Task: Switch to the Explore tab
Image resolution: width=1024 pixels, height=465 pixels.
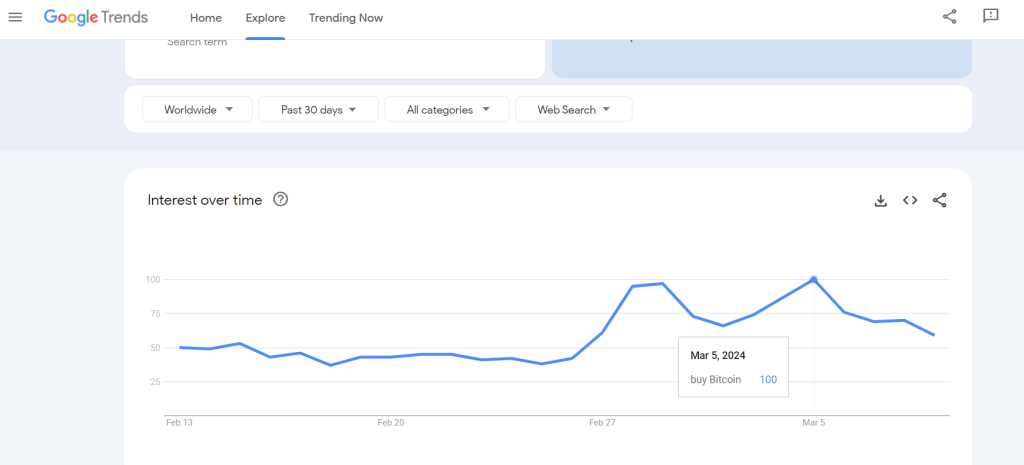Action: click(265, 18)
